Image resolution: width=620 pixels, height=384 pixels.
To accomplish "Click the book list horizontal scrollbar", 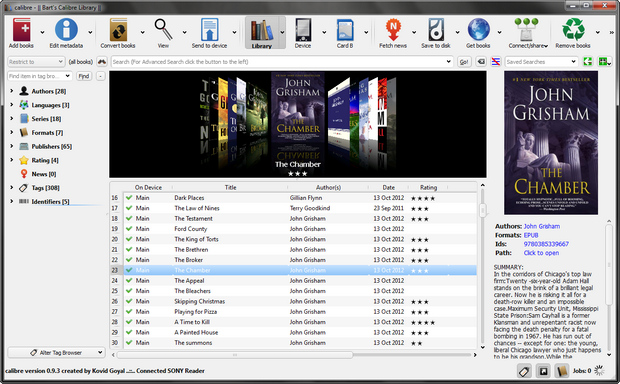I will pos(234,355).
